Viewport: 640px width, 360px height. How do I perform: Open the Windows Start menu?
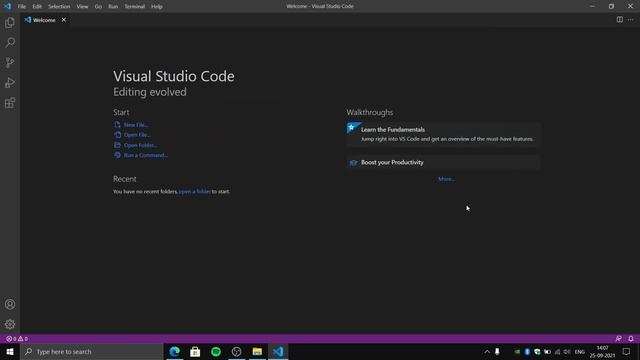point(10,351)
